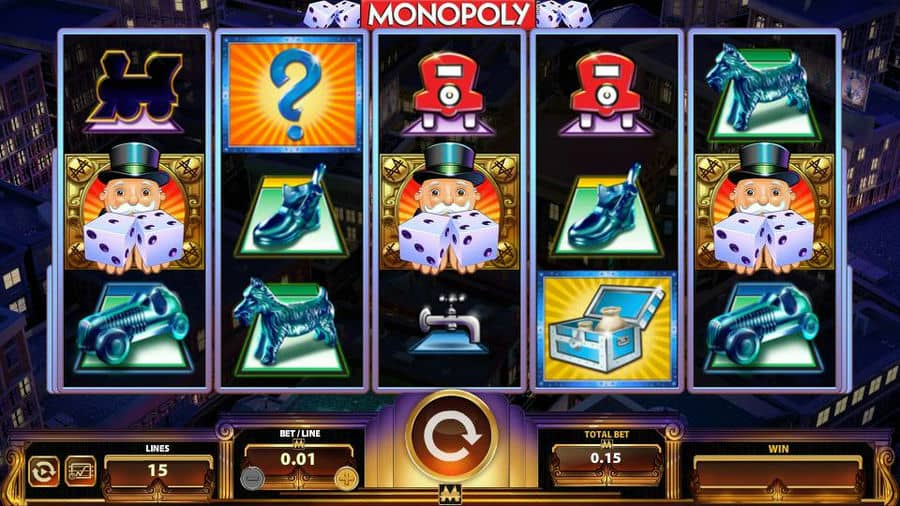This screenshot has width=900, height=506.
Task: Click the Mr. Monopoly dice symbol in first reel
Action: pos(134,209)
